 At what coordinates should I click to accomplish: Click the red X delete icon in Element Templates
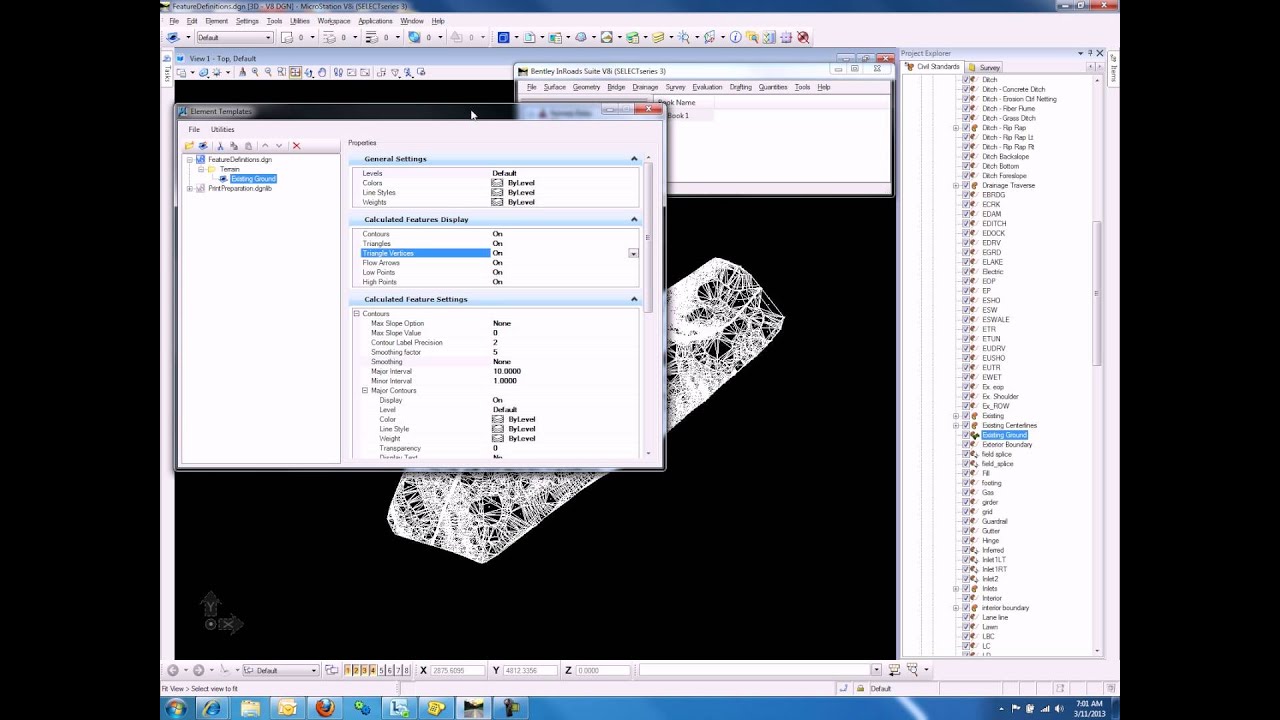296,146
